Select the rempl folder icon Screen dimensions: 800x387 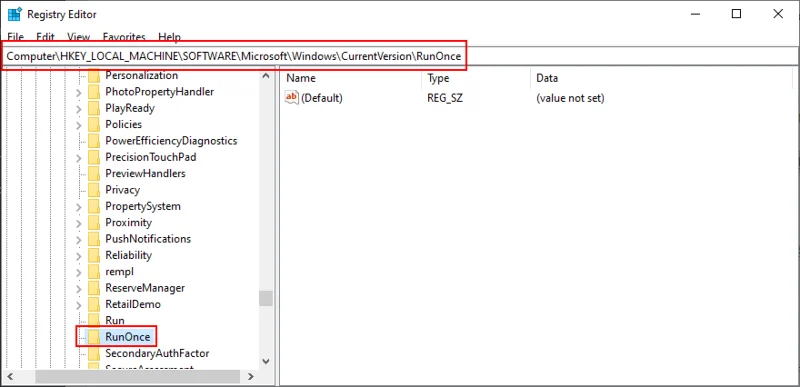pyautogui.click(x=94, y=271)
